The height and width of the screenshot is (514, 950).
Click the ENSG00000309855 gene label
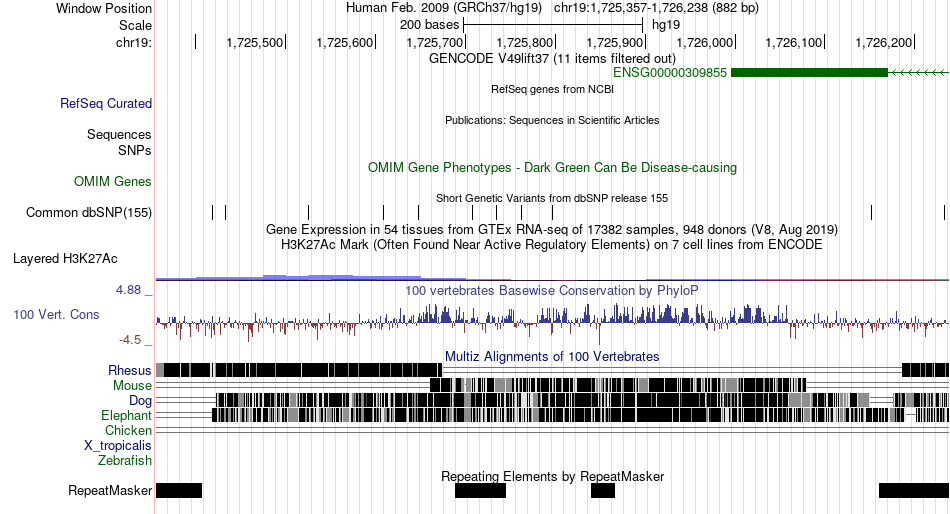tap(669, 73)
